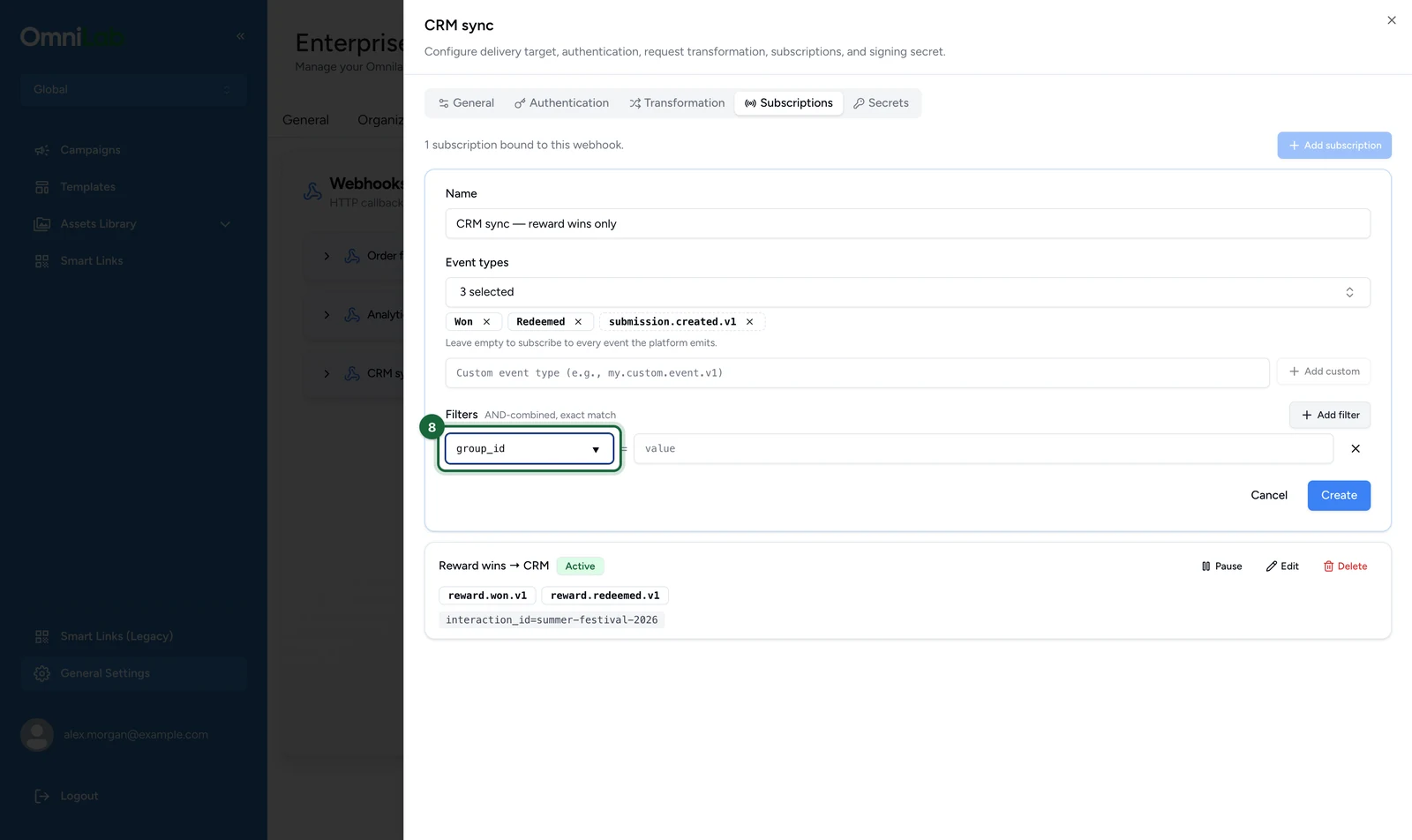
Task: Click the filter value field
Action: coord(983,449)
